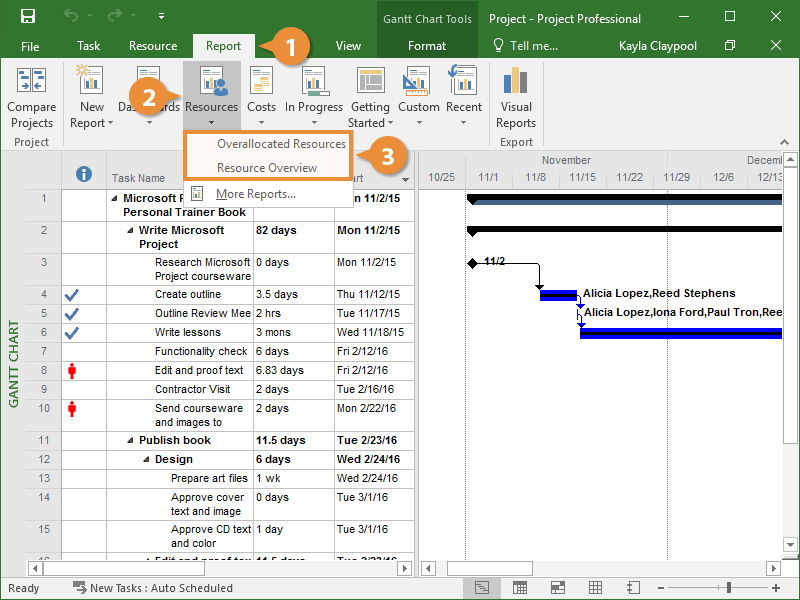
Task: Collapse the Publish book summary task
Action: coord(130,441)
